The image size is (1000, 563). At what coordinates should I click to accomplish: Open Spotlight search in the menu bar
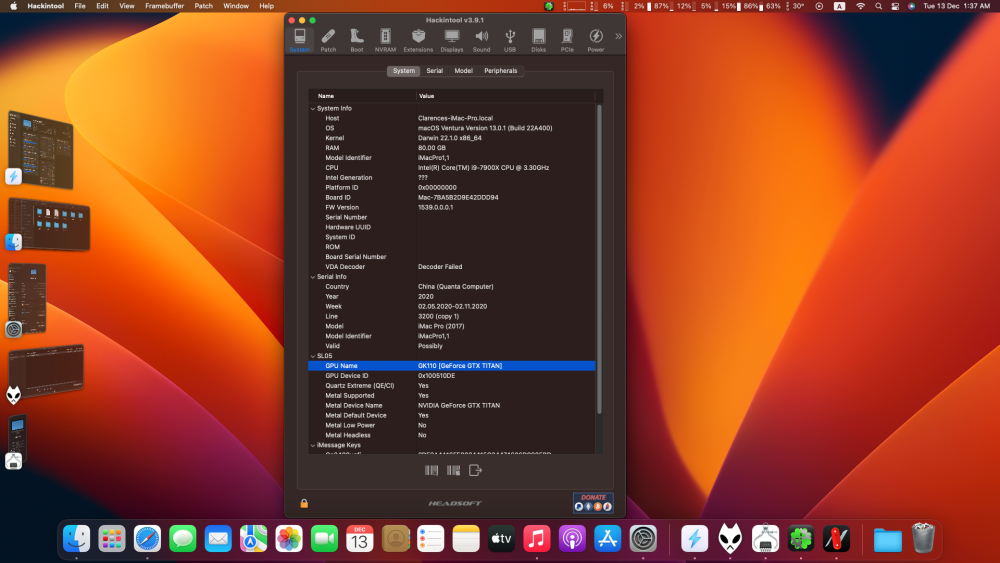coord(878,6)
